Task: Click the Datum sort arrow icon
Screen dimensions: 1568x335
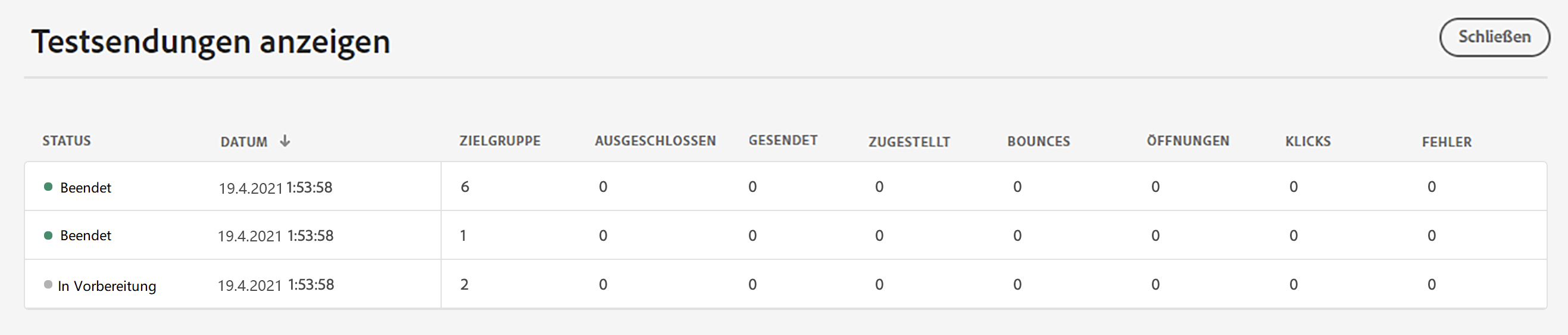Action: point(285,141)
